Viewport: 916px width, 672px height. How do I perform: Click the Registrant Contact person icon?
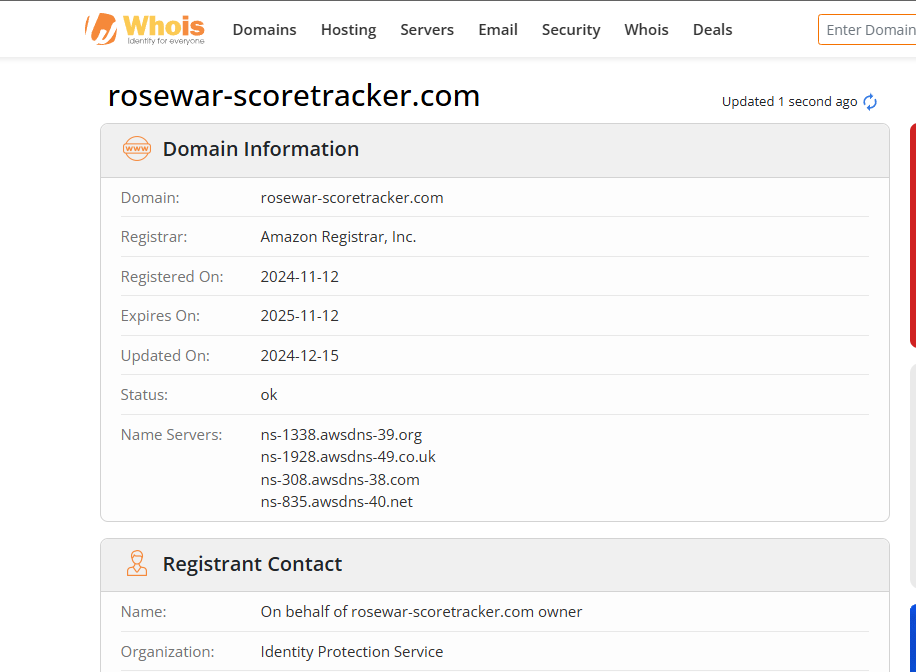click(137, 563)
